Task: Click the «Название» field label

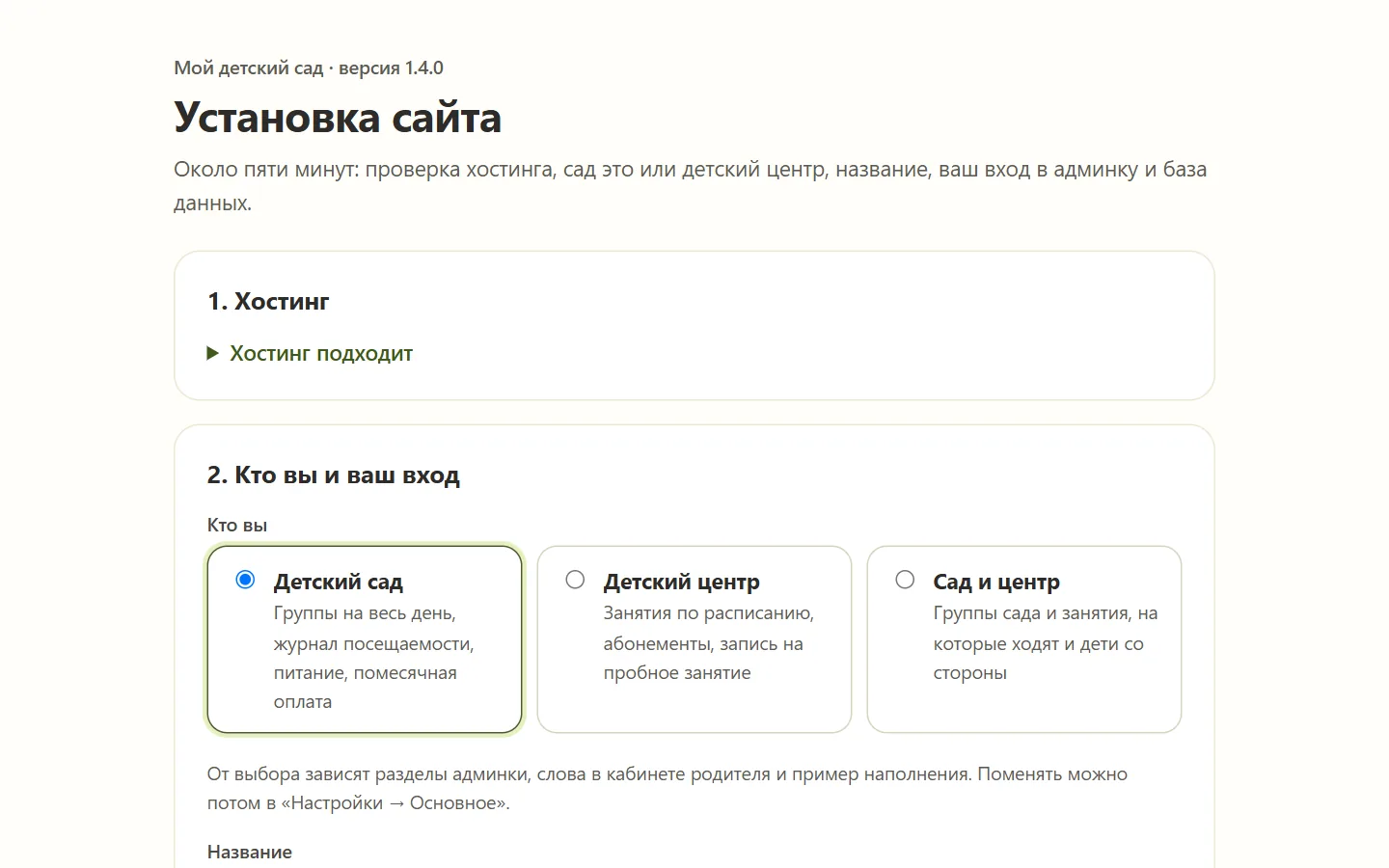Action: [250, 853]
